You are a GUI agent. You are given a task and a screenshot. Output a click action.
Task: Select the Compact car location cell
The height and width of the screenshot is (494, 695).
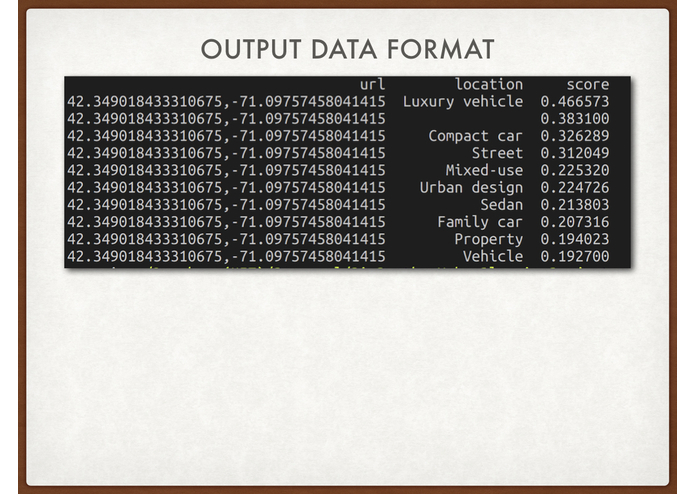point(476,136)
